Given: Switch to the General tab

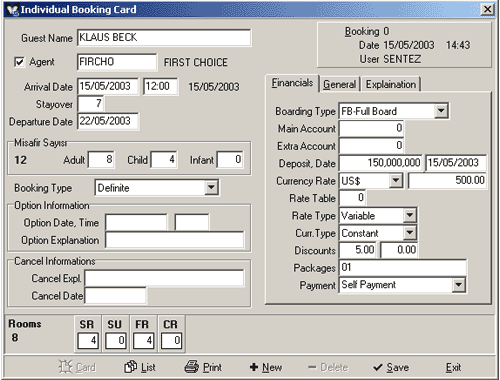Looking at the screenshot, I should [x=339, y=84].
